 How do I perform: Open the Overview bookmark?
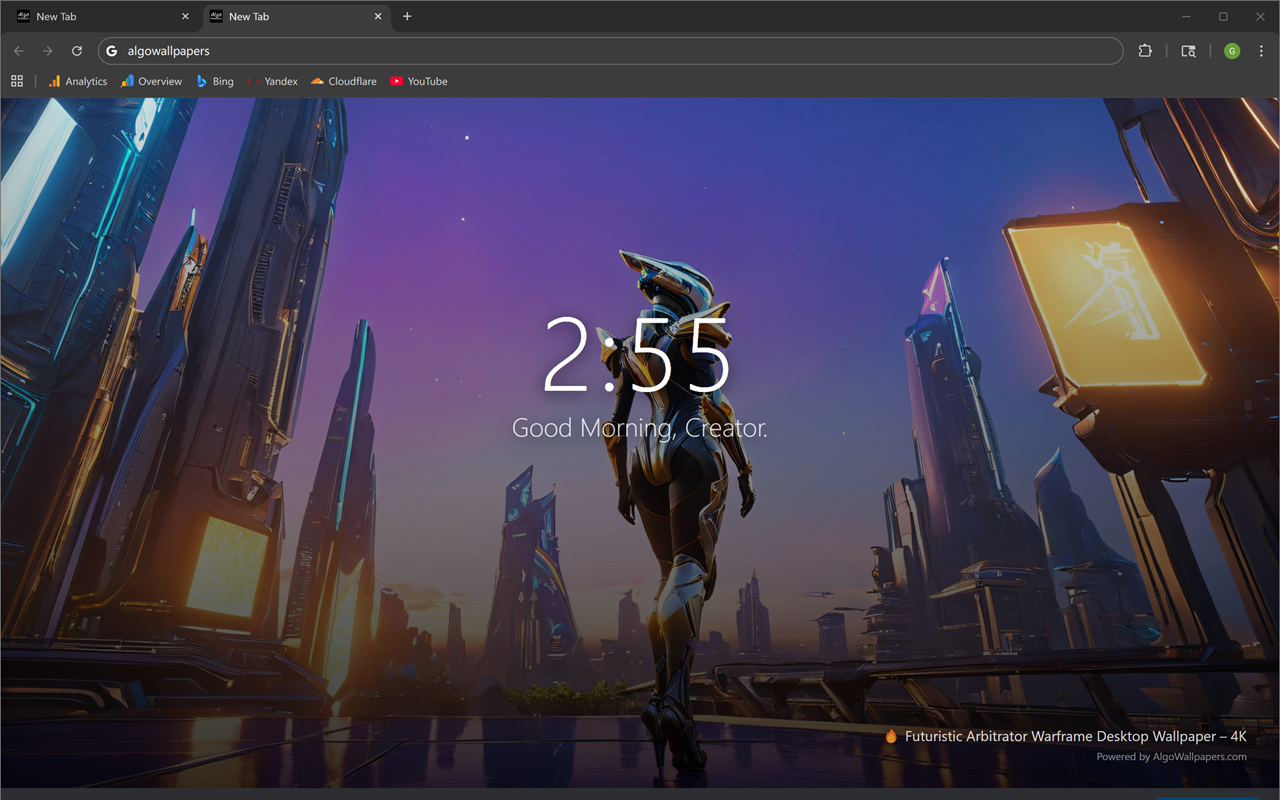(152, 81)
